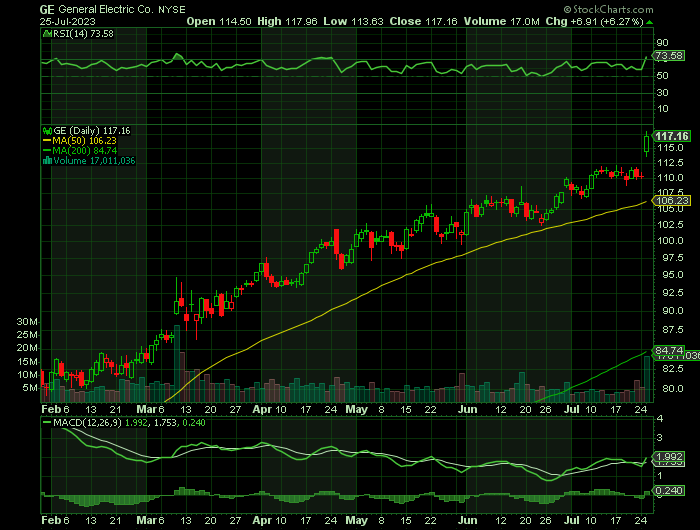
Task: Click the 25-Jul-2023 date label
Action: (x=67, y=21)
